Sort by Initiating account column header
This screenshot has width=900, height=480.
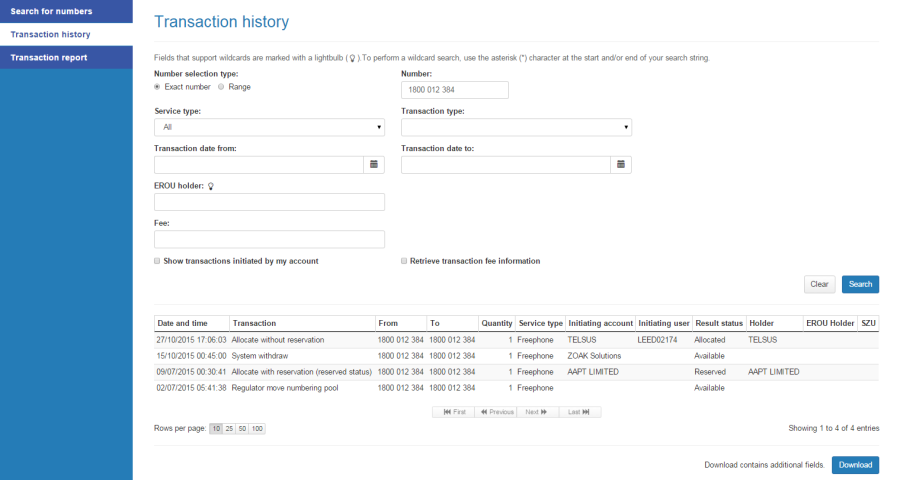(600, 323)
